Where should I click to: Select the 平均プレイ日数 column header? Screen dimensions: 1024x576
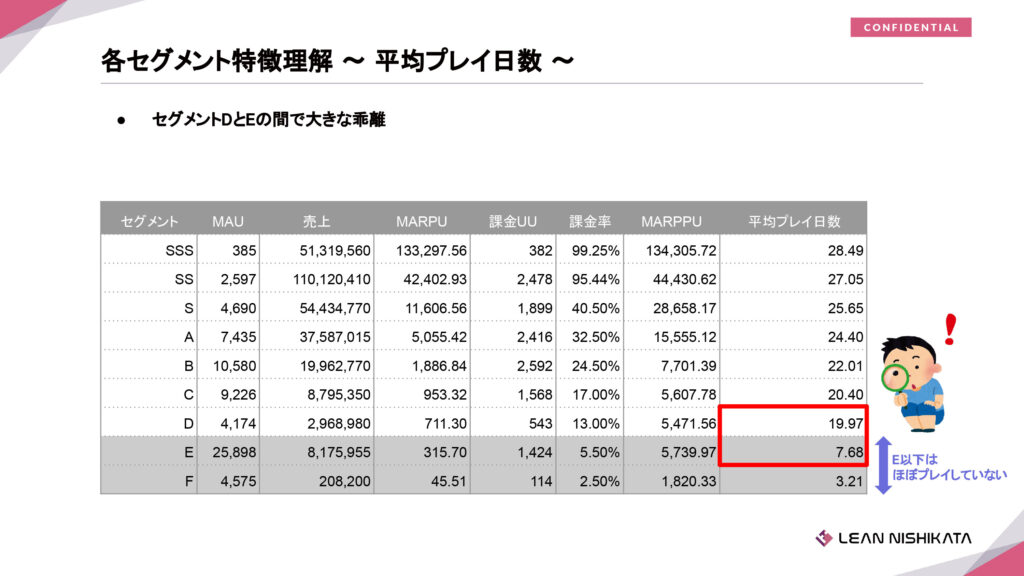click(793, 220)
